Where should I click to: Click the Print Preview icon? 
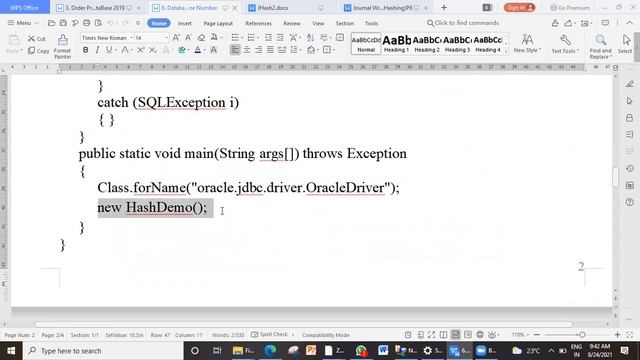tap(98, 23)
